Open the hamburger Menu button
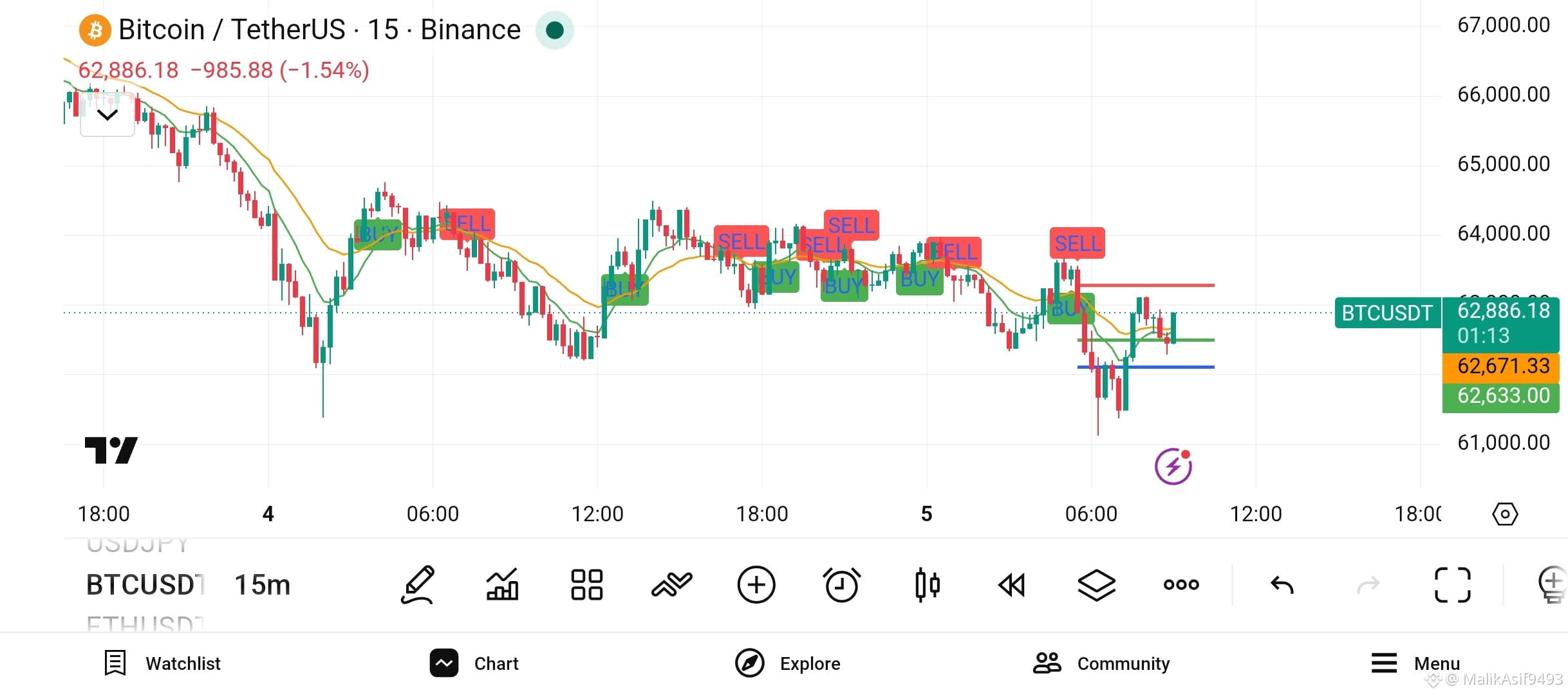This screenshot has height=695, width=1568. pyautogui.click(x=1415, y=663)
